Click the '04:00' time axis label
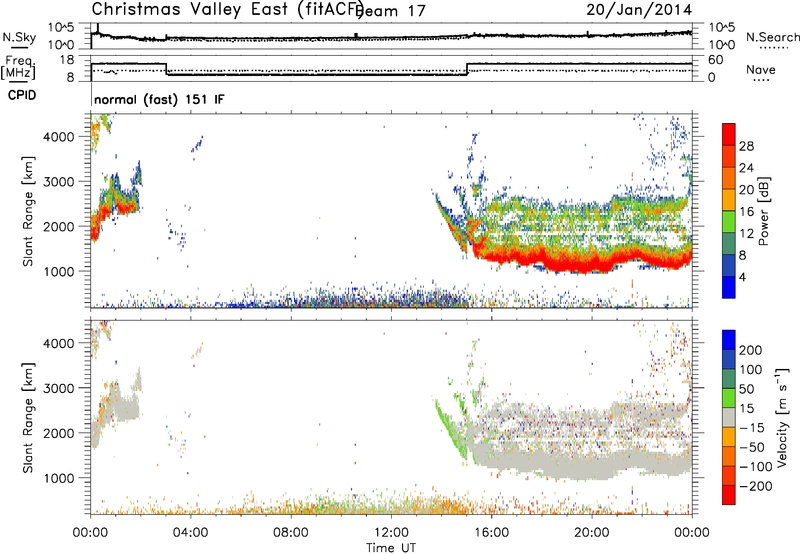 pyautogui.click(x=190, y=533)
